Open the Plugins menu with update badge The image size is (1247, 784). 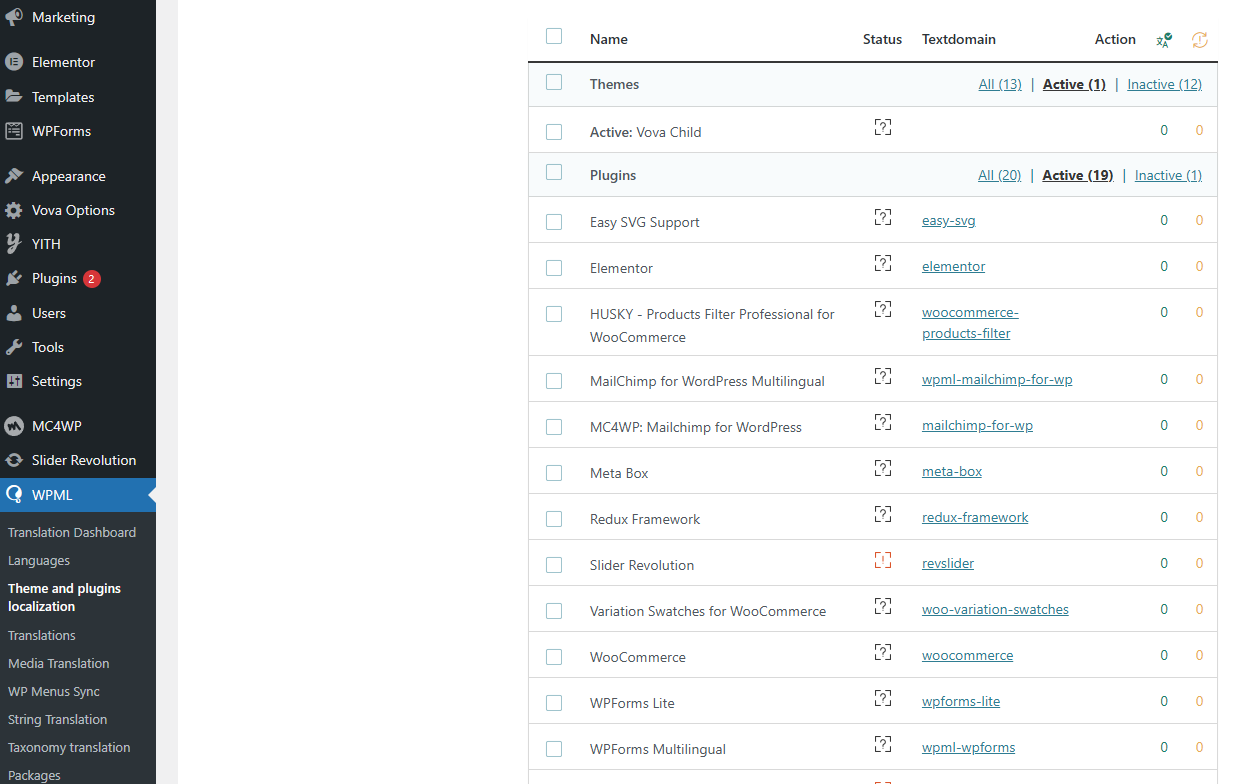pos(54,278)
